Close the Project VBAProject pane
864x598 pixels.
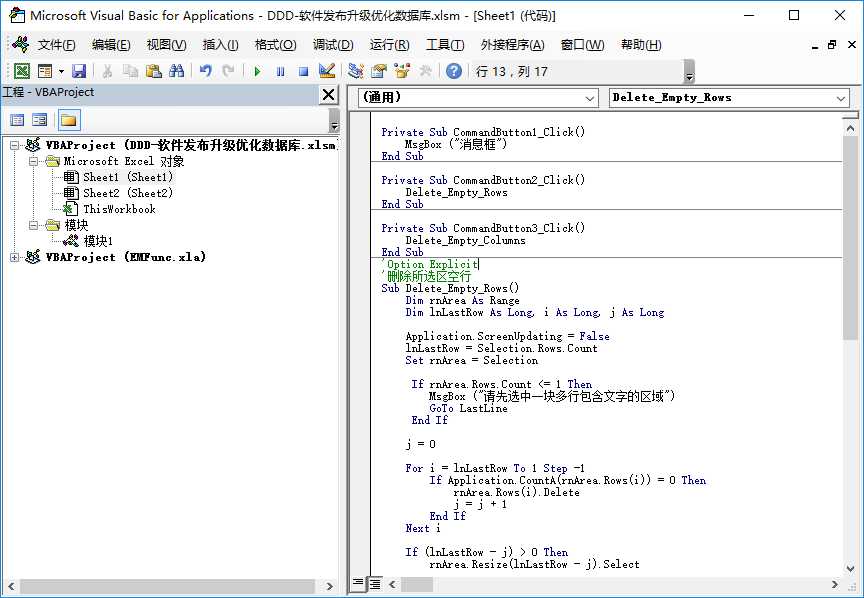click(x=328, y=95)
